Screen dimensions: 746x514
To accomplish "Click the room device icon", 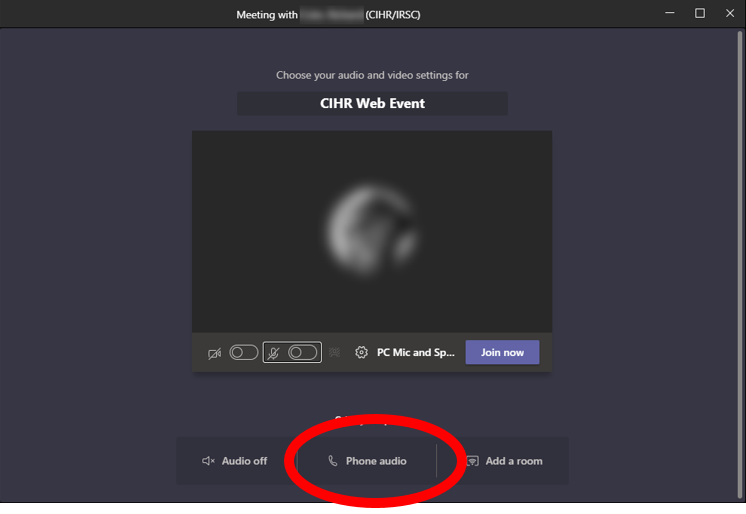I will tap(472, 461).
